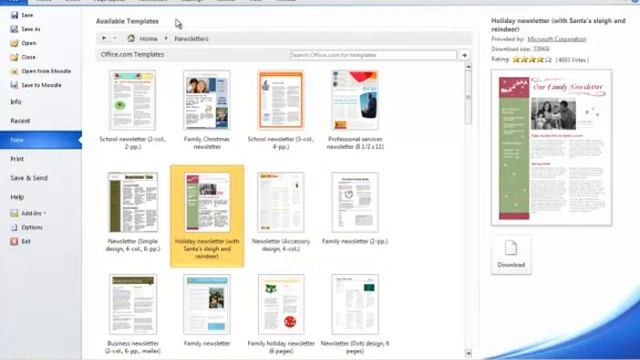
Task: Click the large Our Family Newsletter preview
Action: 551,147
